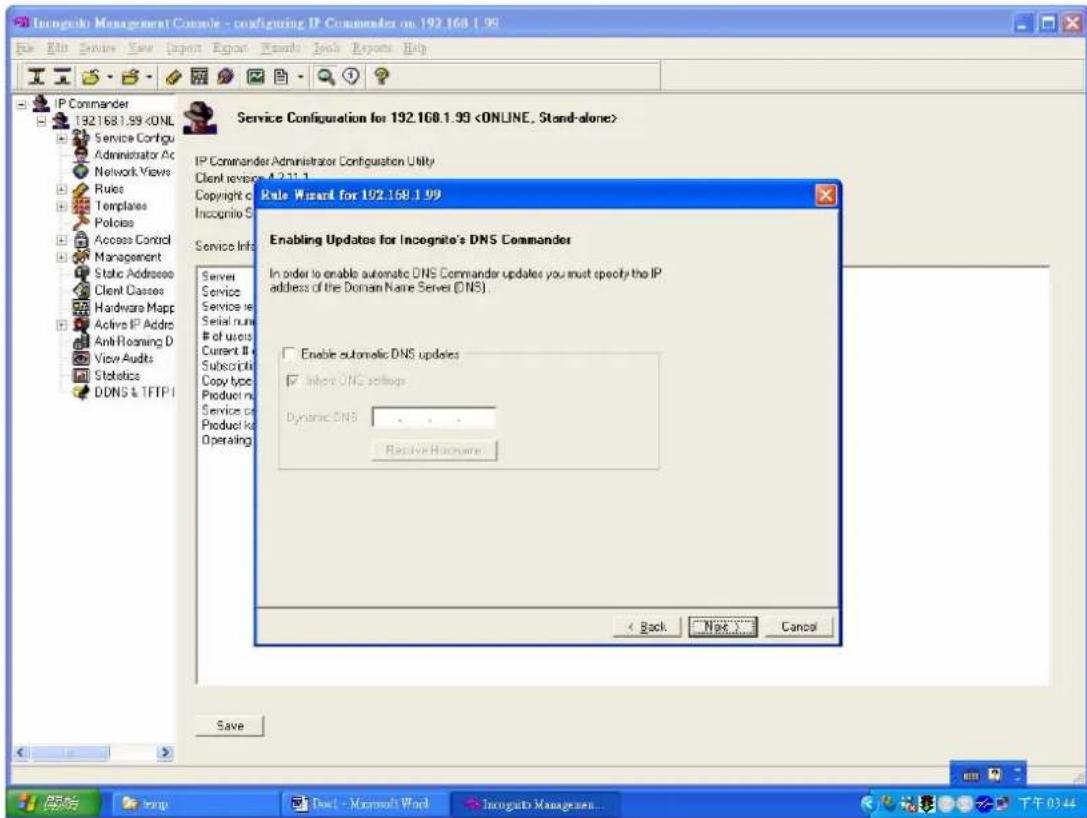This screenshot has height=818, width=1087.
Task: Select the Client Classes tree icon
Action: pos(81,290)
